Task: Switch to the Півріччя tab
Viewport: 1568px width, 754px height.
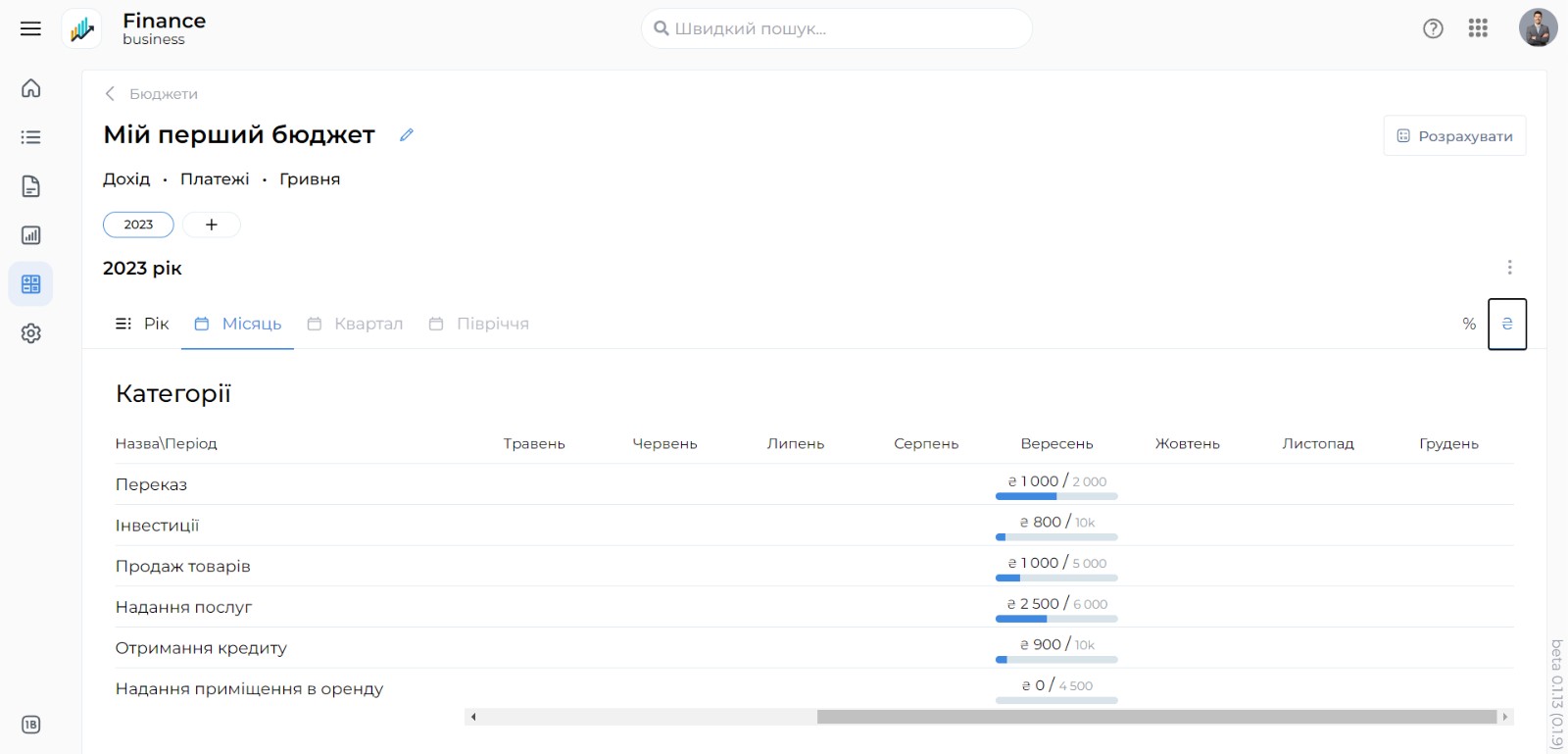Action: coord(479,324)
